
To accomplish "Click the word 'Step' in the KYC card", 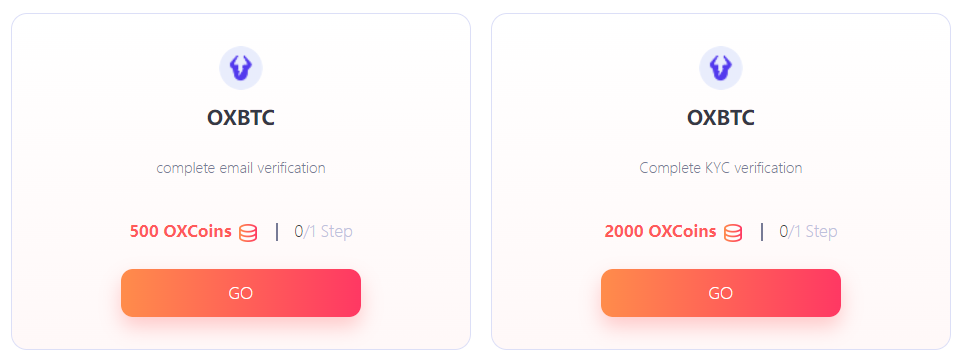I will (x=820, y=232).
